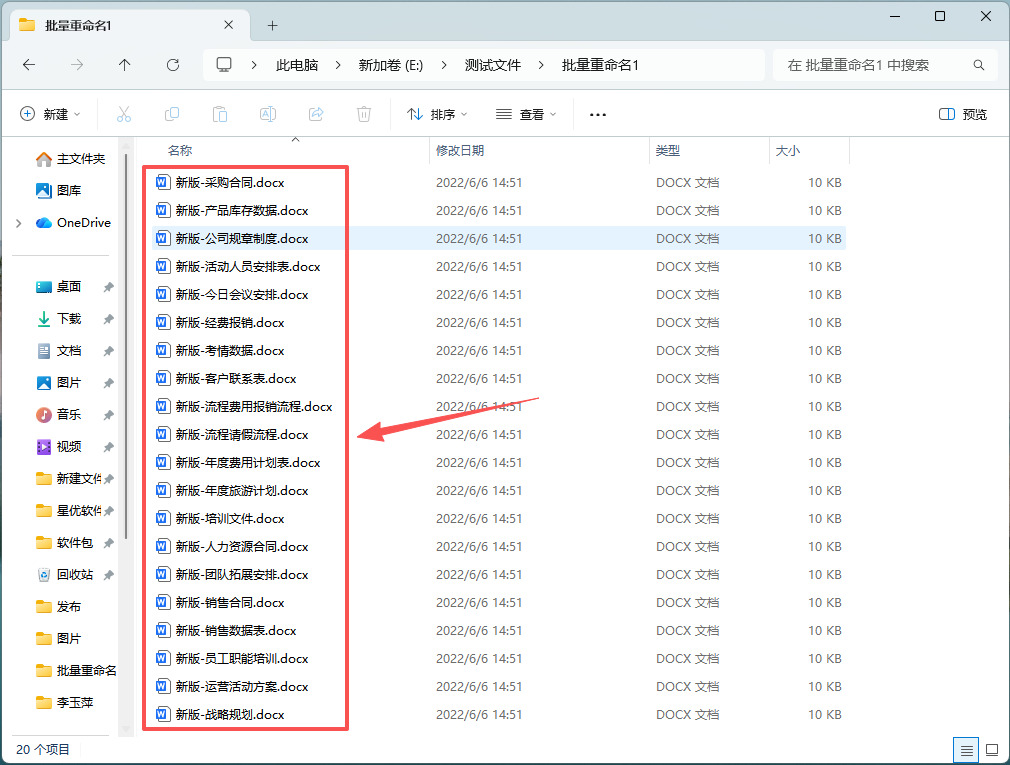The image size is (1010, 765).
Task: Click the Copy icon in toolbar
Action: point(172,115)
